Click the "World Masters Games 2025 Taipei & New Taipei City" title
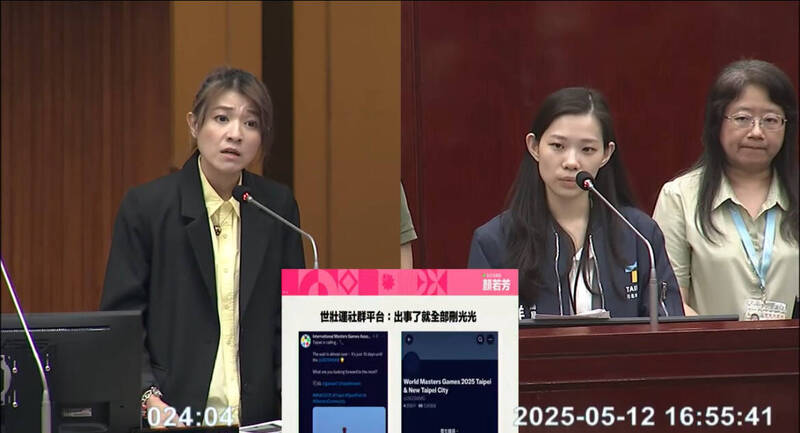This screenshot has width=800, height=433. click(x=447, y=386)
